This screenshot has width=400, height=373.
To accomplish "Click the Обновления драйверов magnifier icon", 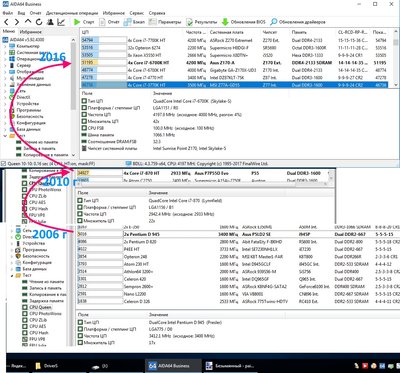I will click(x=273, y=22).
